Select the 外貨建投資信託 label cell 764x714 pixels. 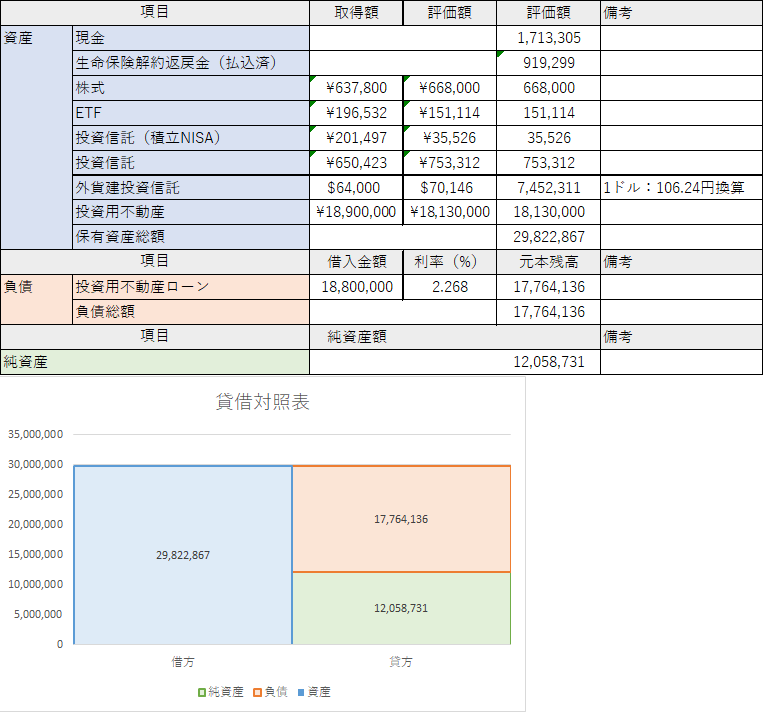pos(191,188)
